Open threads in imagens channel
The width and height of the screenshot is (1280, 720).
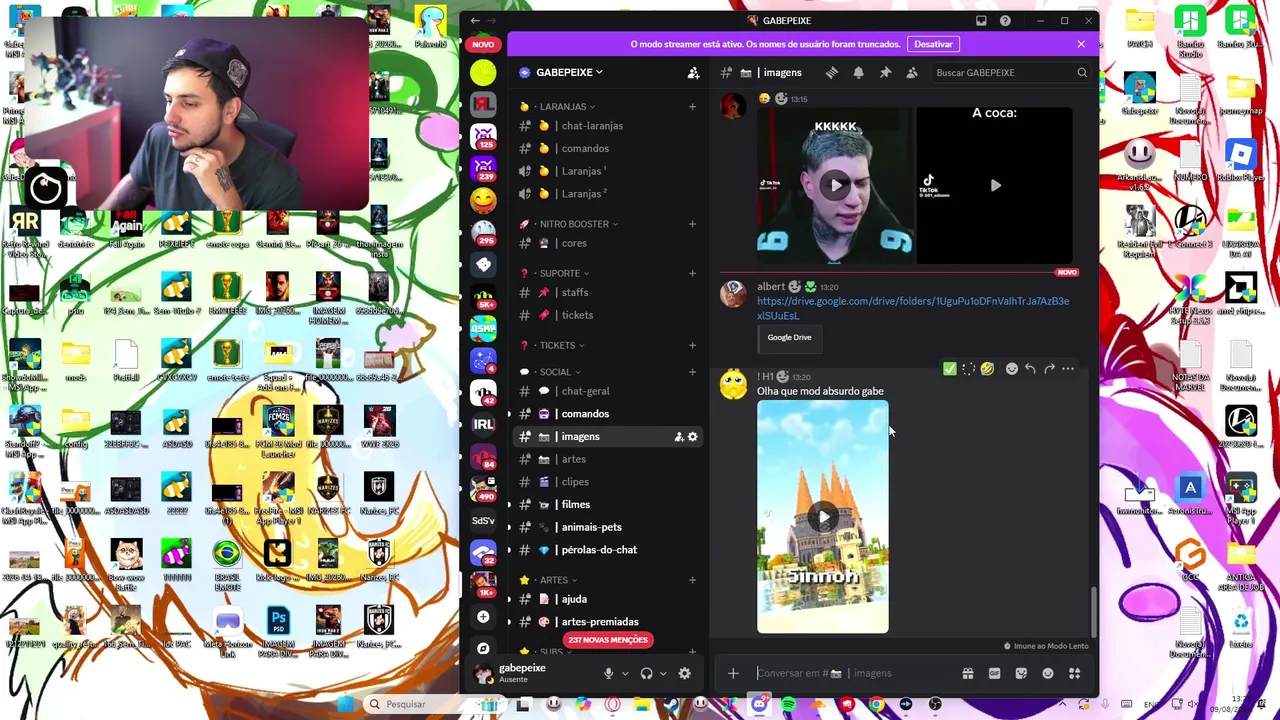coord(831,72)
